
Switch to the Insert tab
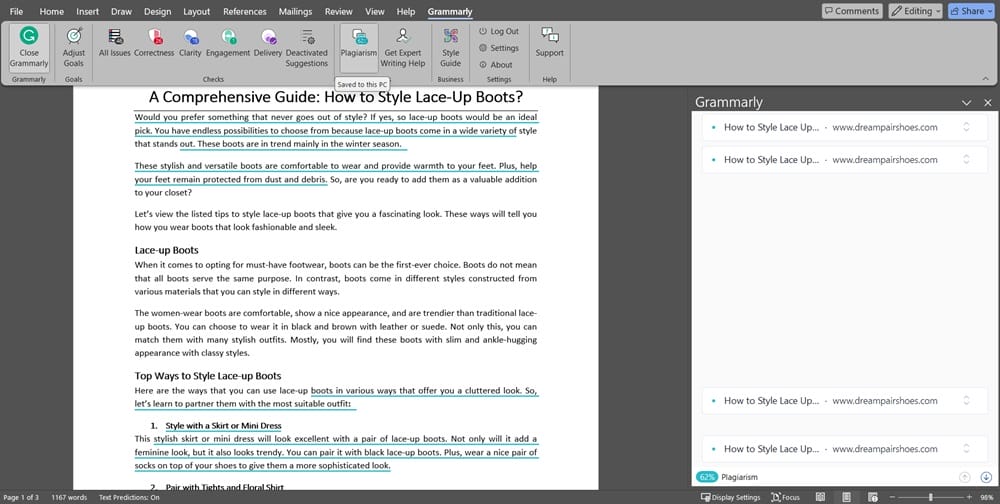87,11
